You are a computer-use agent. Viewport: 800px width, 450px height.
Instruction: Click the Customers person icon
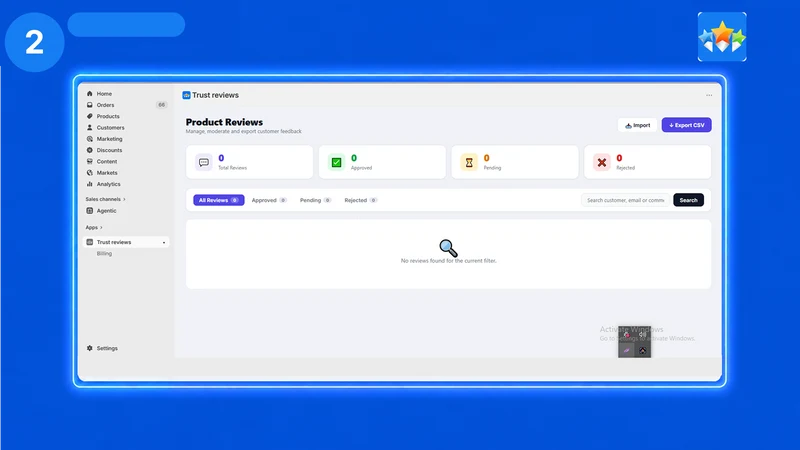pos(90,128)
